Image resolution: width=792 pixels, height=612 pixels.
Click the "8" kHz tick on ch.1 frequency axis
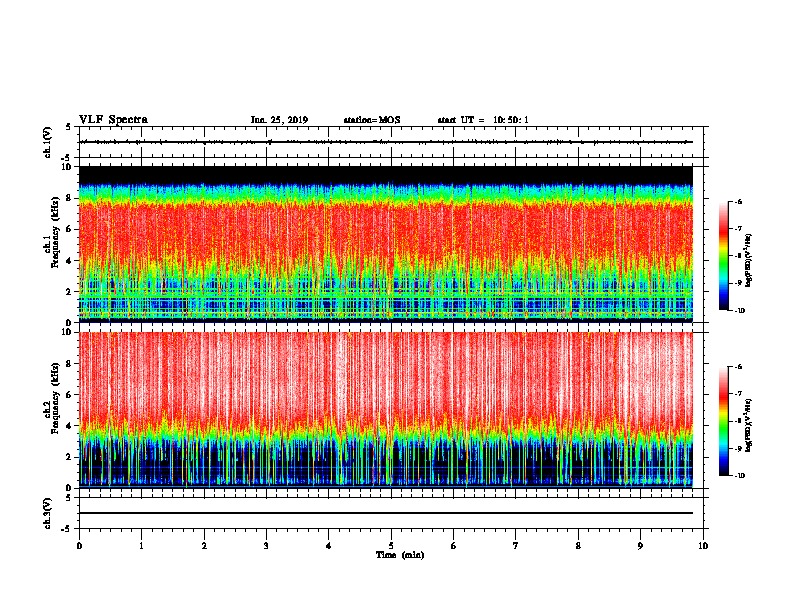pyautogui.click(x=69, y=198)
